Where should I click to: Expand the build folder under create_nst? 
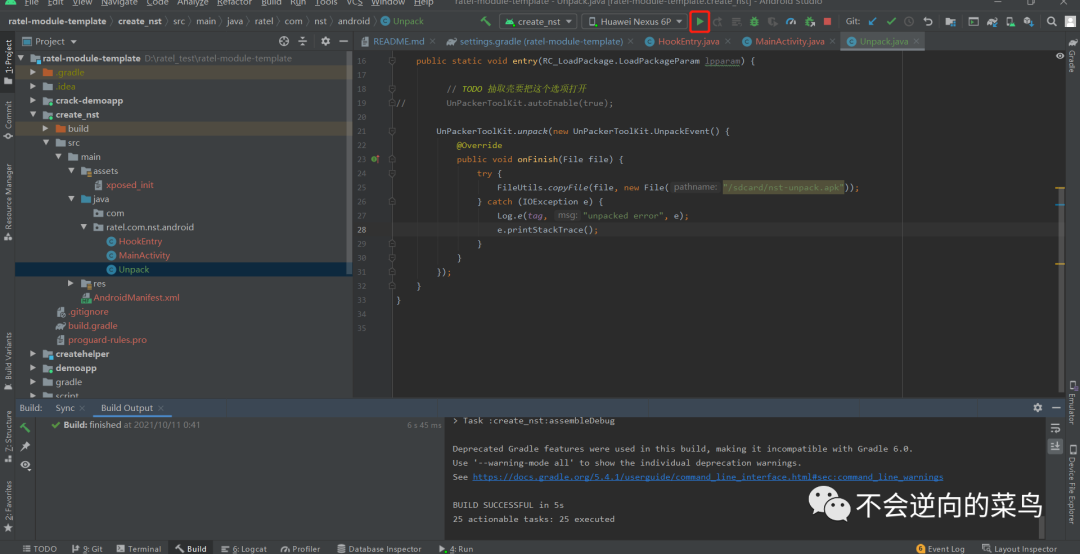click(45, 129)
